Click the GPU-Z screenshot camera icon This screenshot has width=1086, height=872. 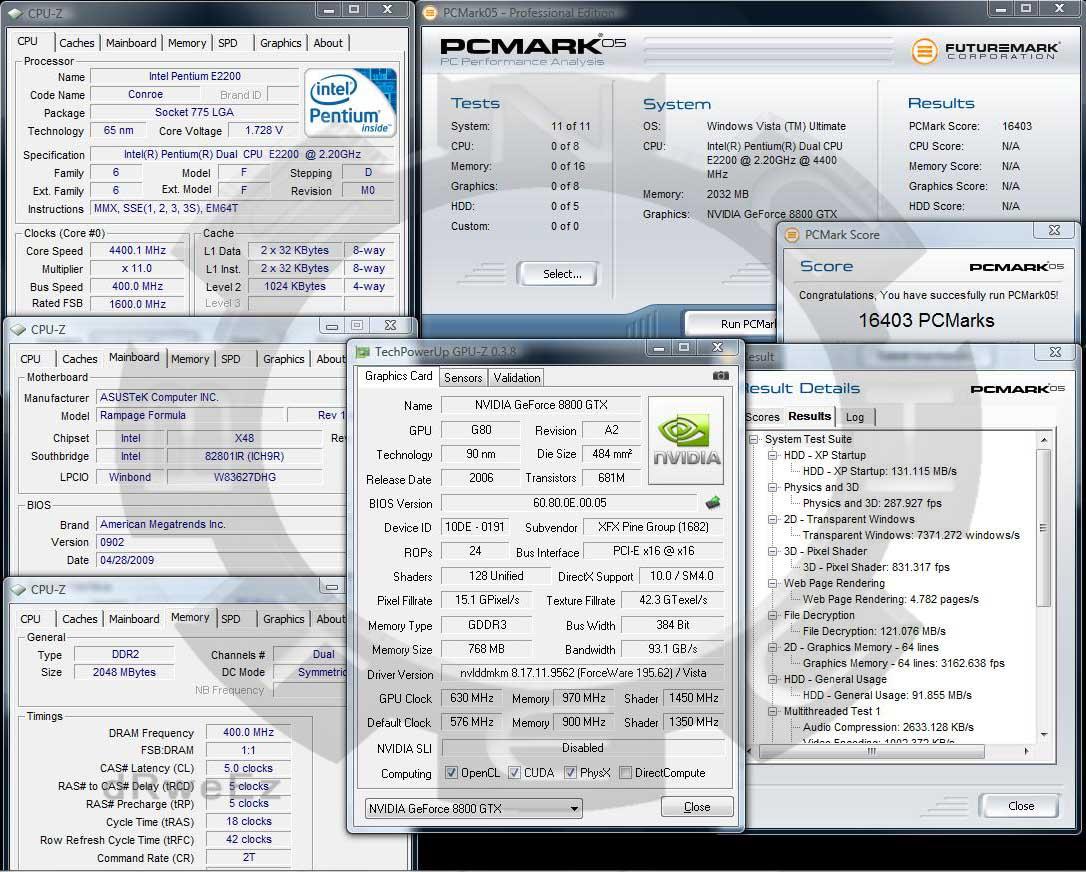720,375
